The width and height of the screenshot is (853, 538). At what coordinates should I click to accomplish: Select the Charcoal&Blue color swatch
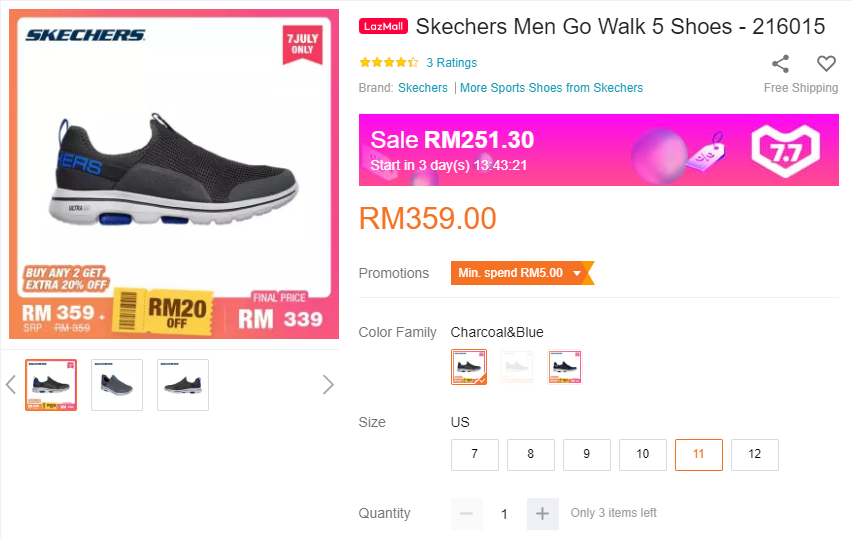pyautogui.click(x=469, y=367)
